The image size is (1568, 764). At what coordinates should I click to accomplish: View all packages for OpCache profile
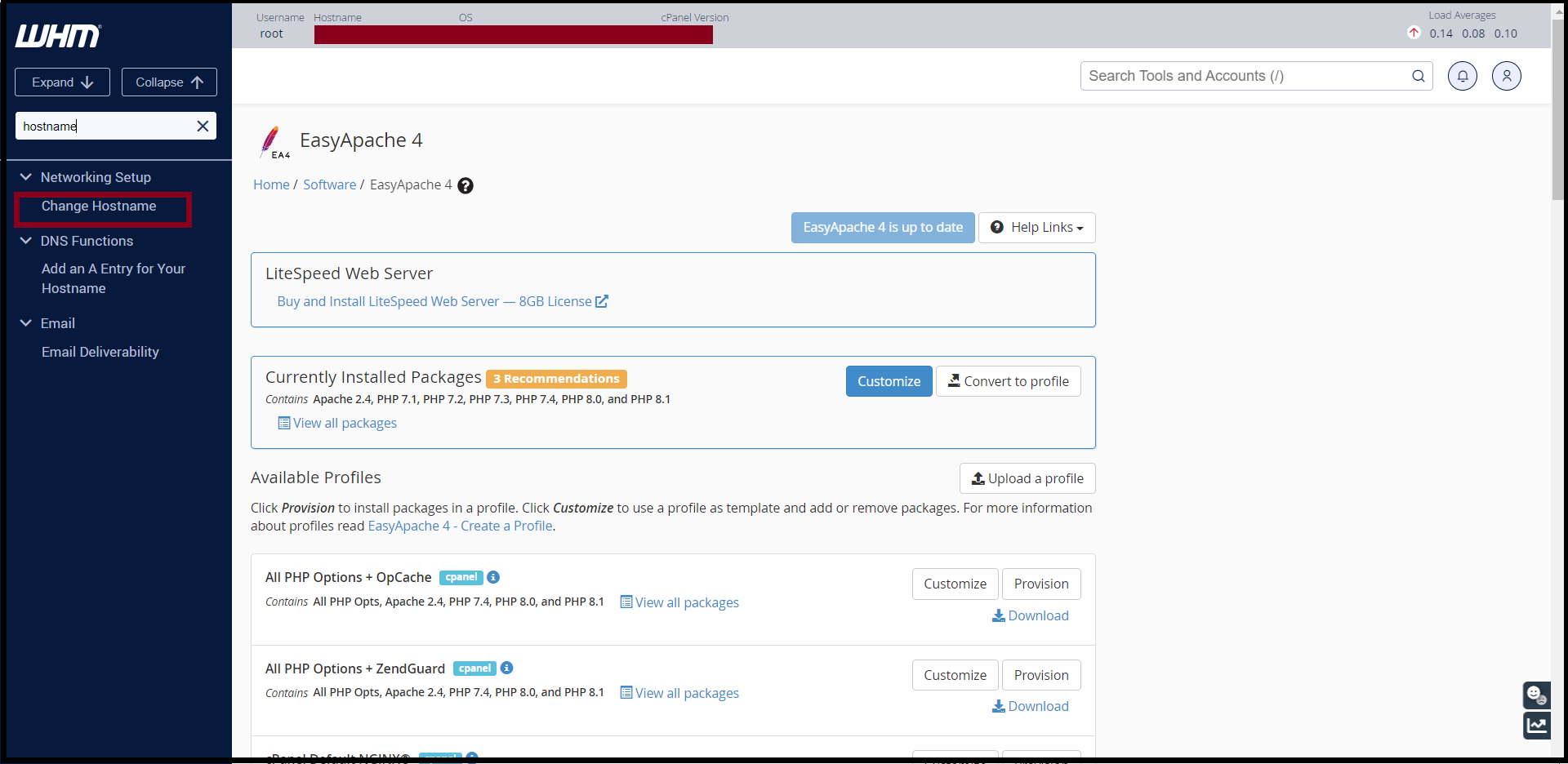pyautogui.click(x=679, y=602)
